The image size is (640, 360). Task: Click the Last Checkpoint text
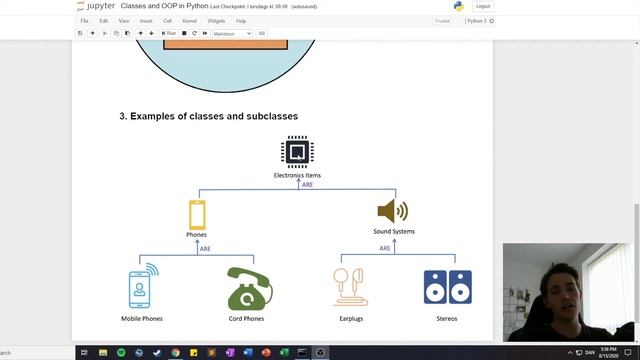249,7
